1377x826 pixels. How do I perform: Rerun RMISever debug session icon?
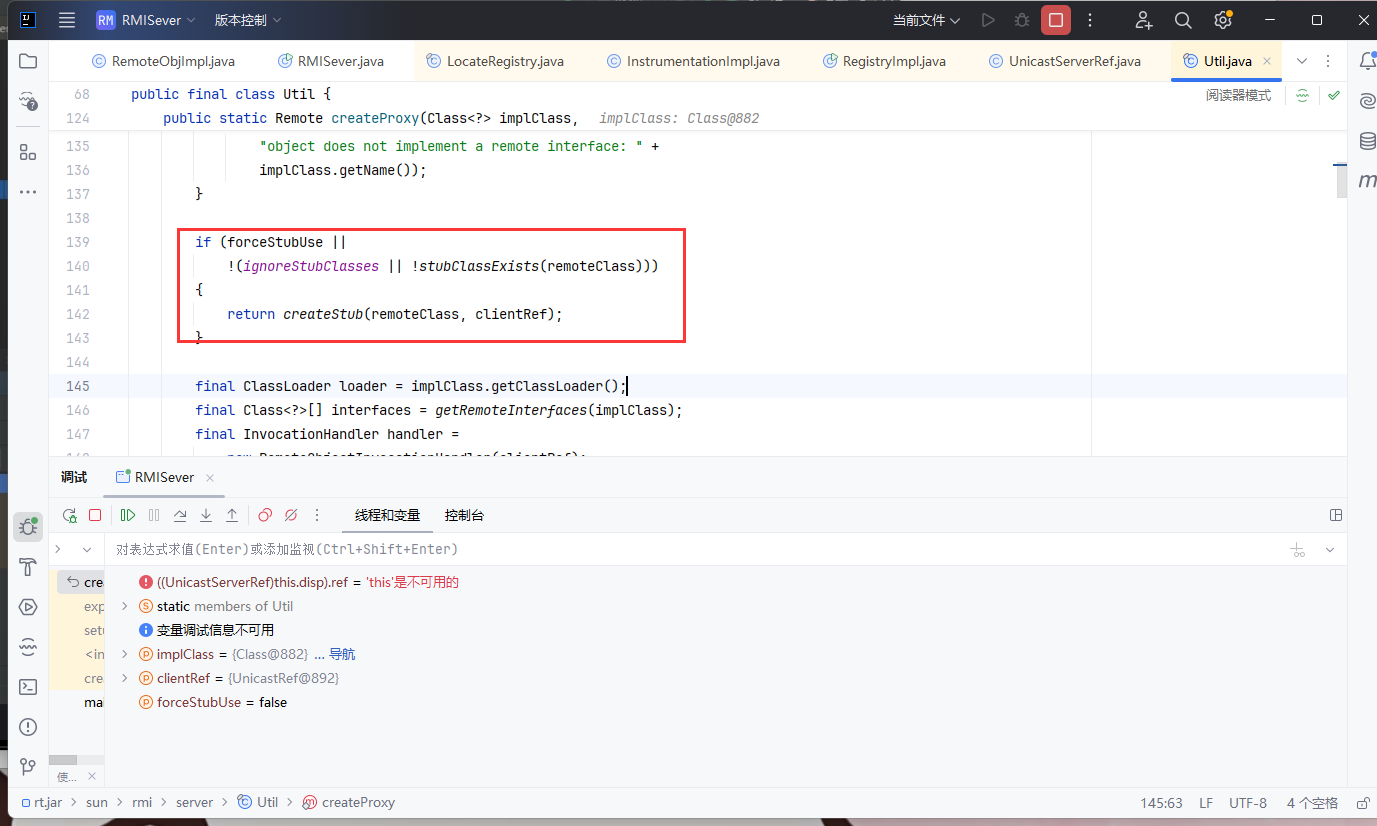(70, 515)
